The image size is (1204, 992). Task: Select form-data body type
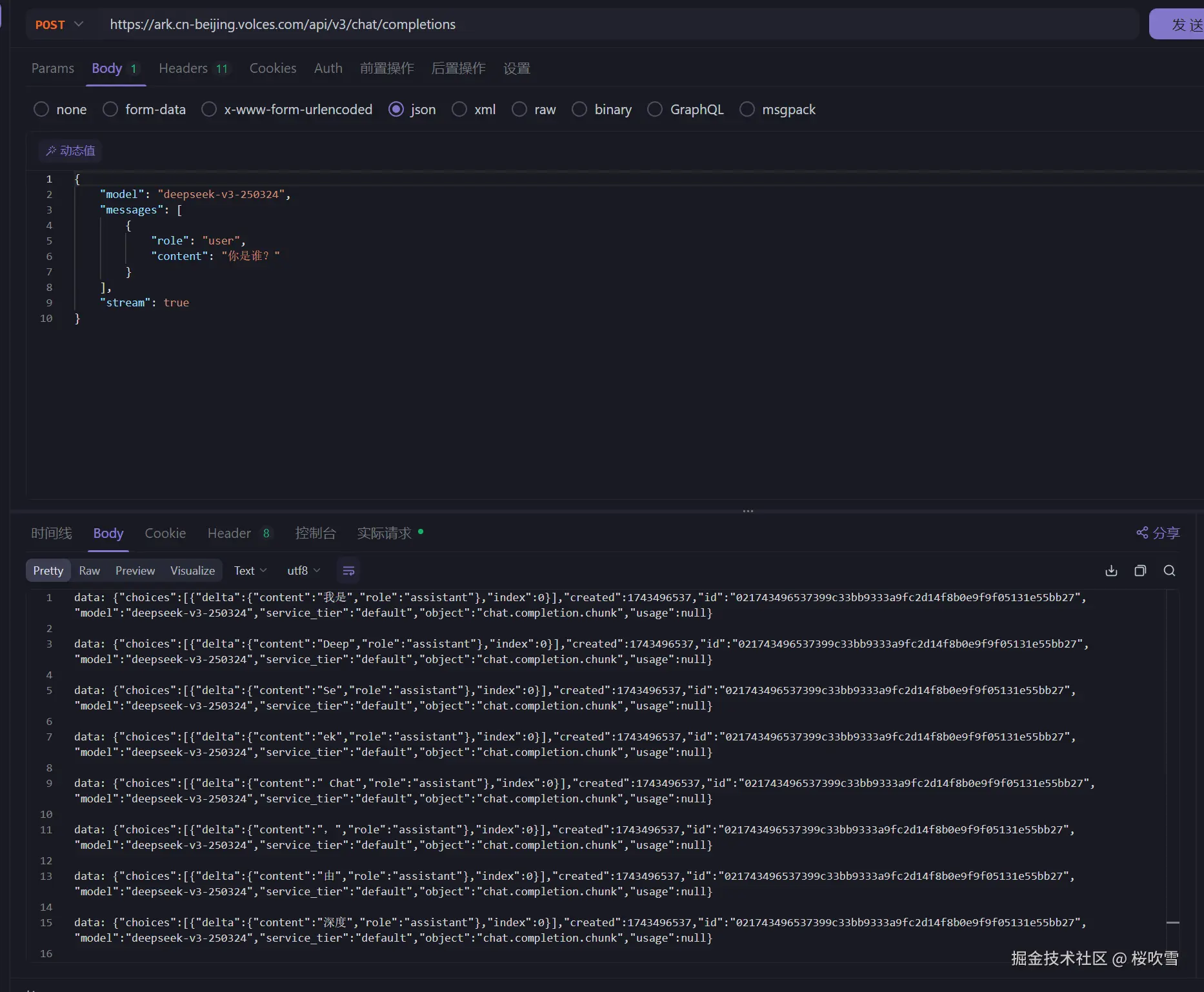(x=145, y=110)
